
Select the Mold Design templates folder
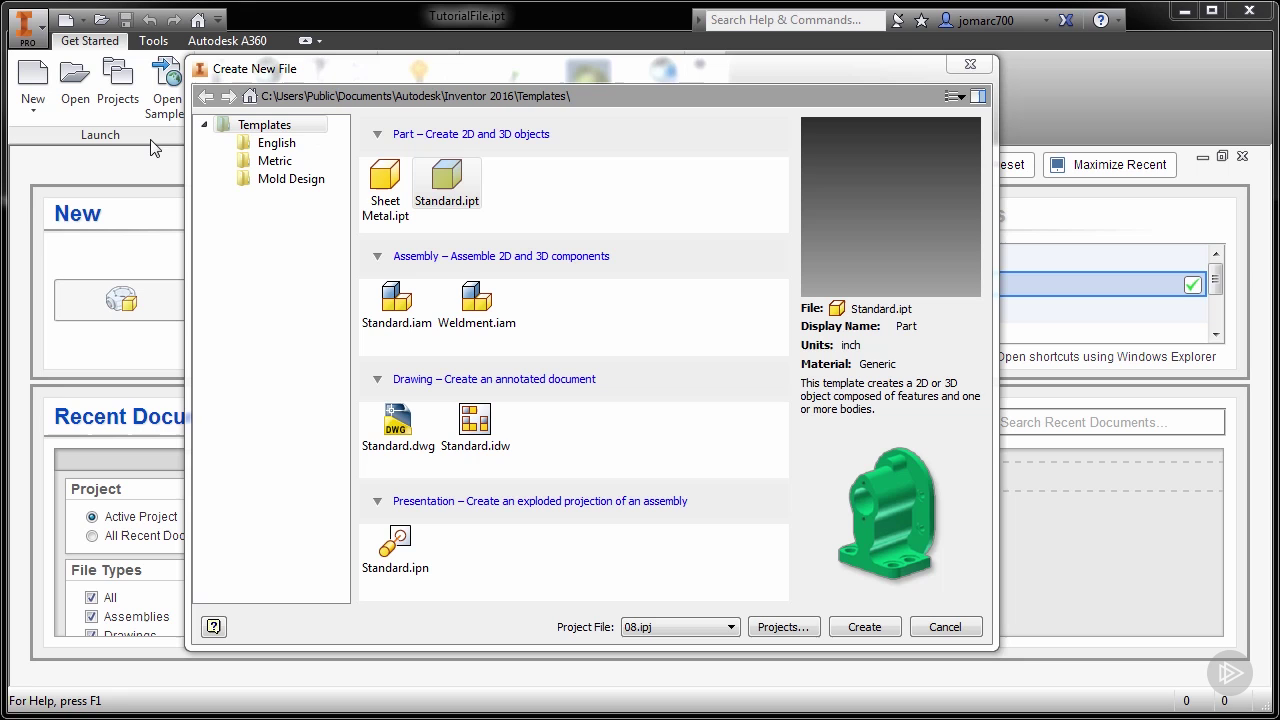tap(291, 179)
